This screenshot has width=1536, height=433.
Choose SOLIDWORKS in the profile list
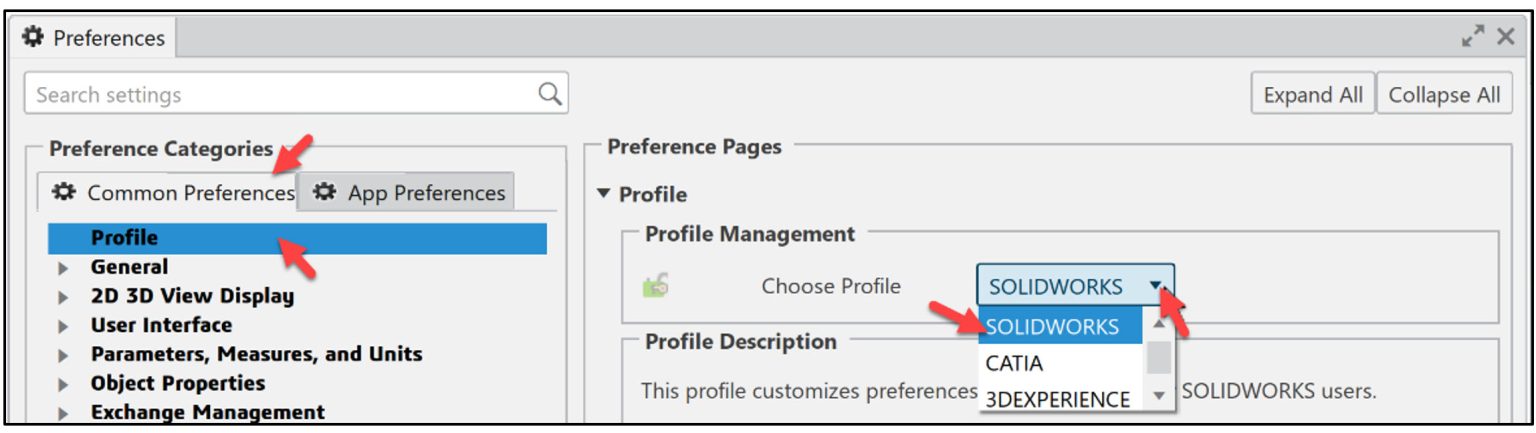(x=1052, y=327)
